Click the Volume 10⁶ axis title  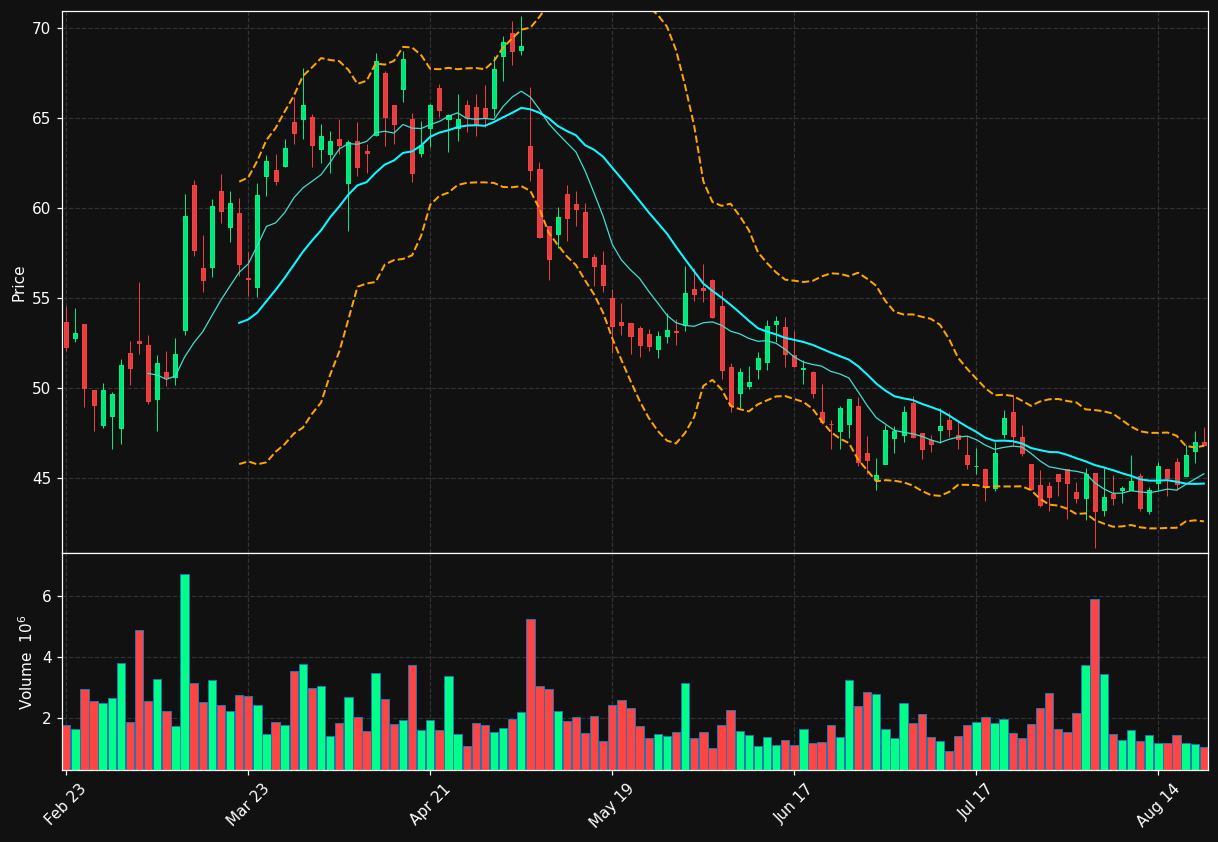[24, 662]
